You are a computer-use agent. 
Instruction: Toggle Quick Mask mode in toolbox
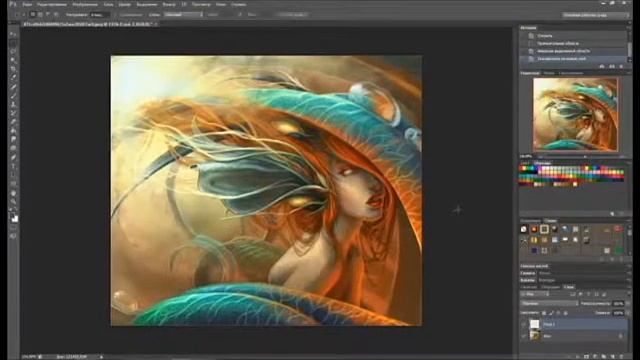(x=13, y=227)
